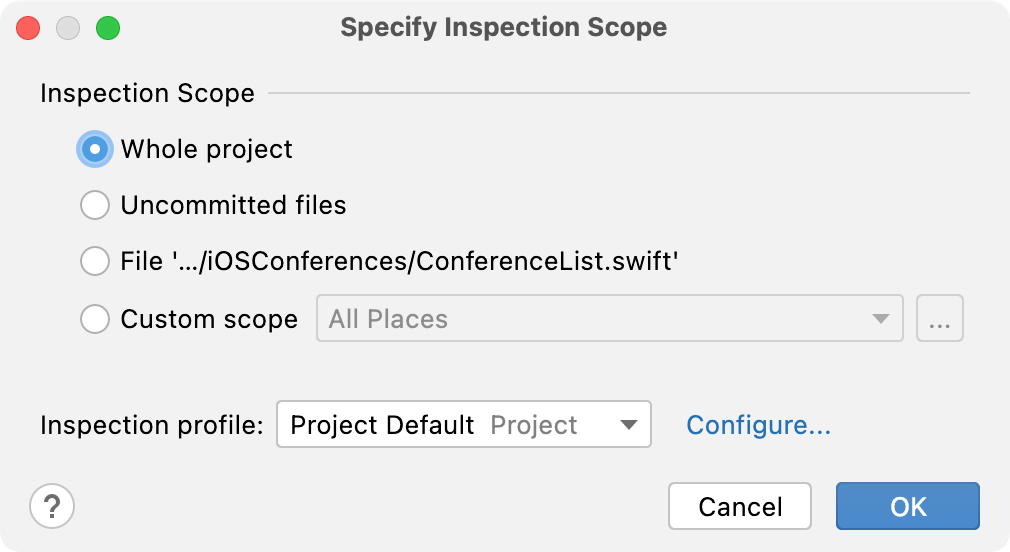Choose the Uncommitted files option
Viewport: 1010px width, 552px height.
tap(95, 205)
